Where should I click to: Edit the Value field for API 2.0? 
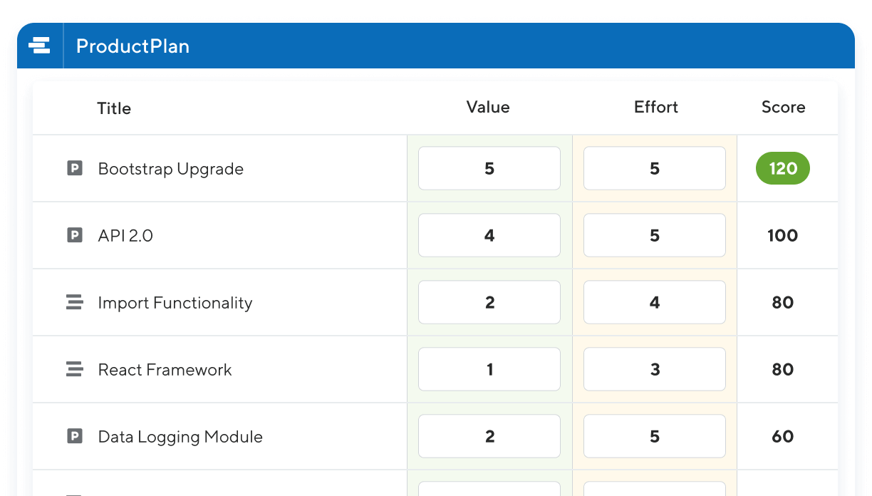(489, 235)
